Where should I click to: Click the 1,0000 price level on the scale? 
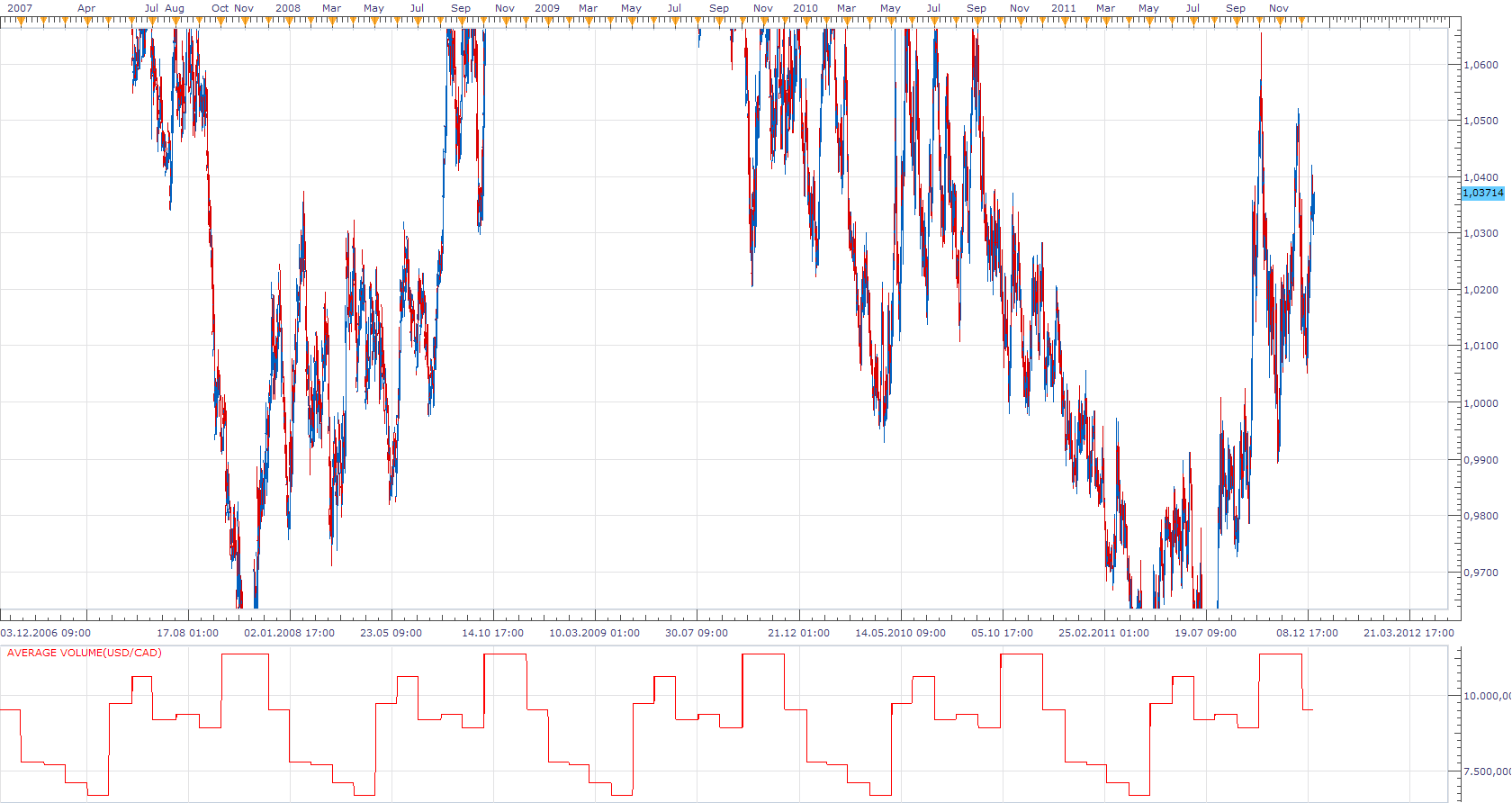[x=1481, y=403]
